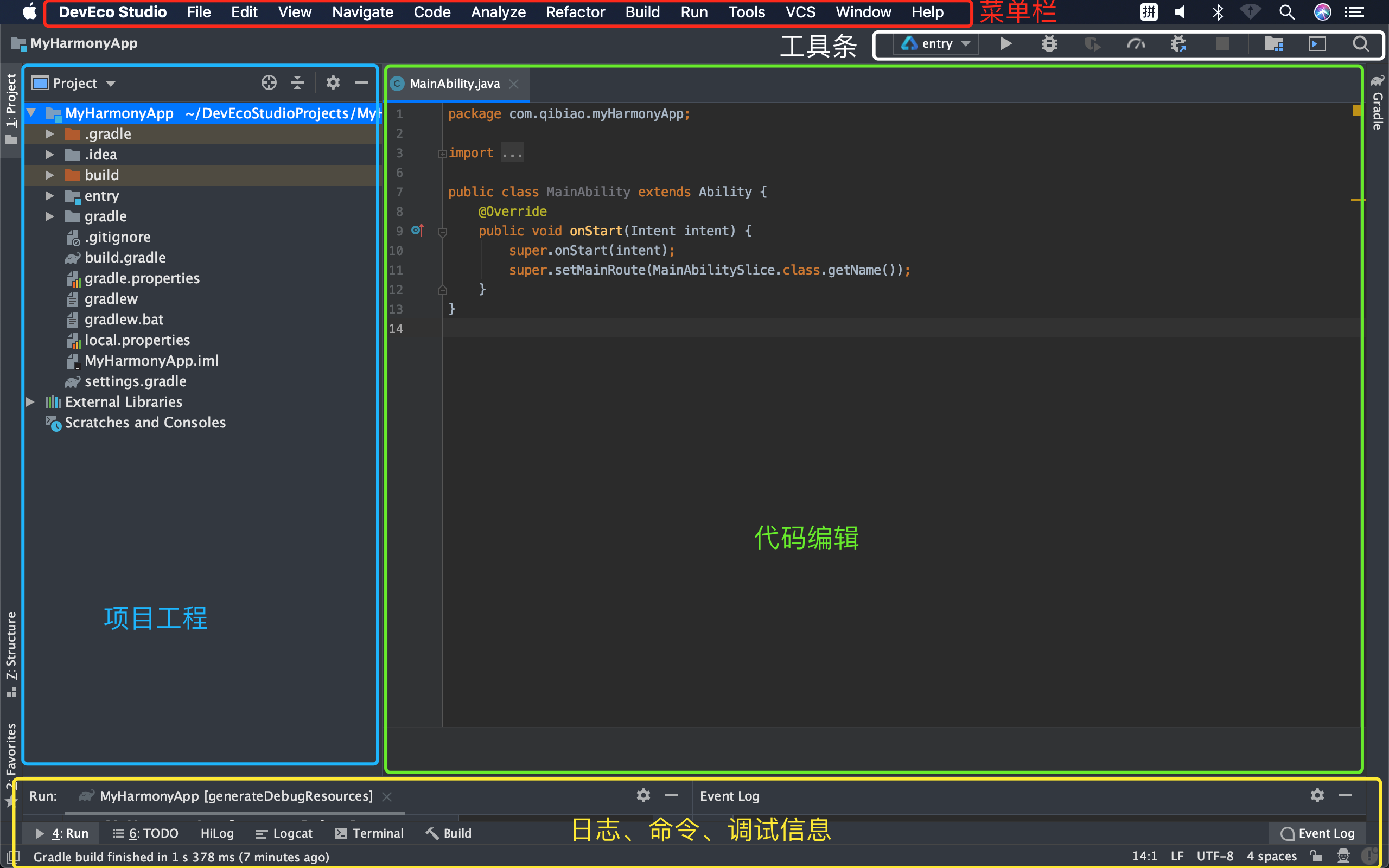Expand the folded import block in editor
1389x868 pixels.
(443, 154)
